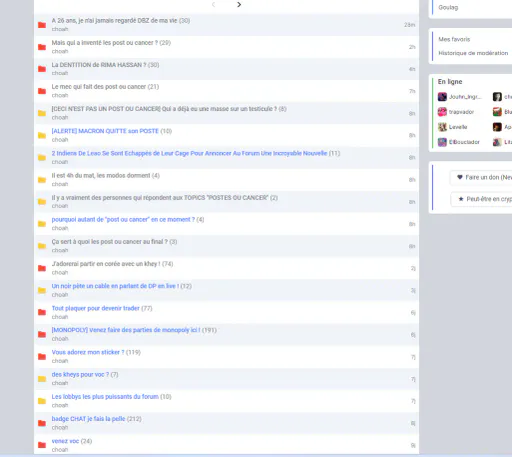Click folder icon for 'Mais qui a inventé les post ou cancer'
512x457 pixels.
42,47
